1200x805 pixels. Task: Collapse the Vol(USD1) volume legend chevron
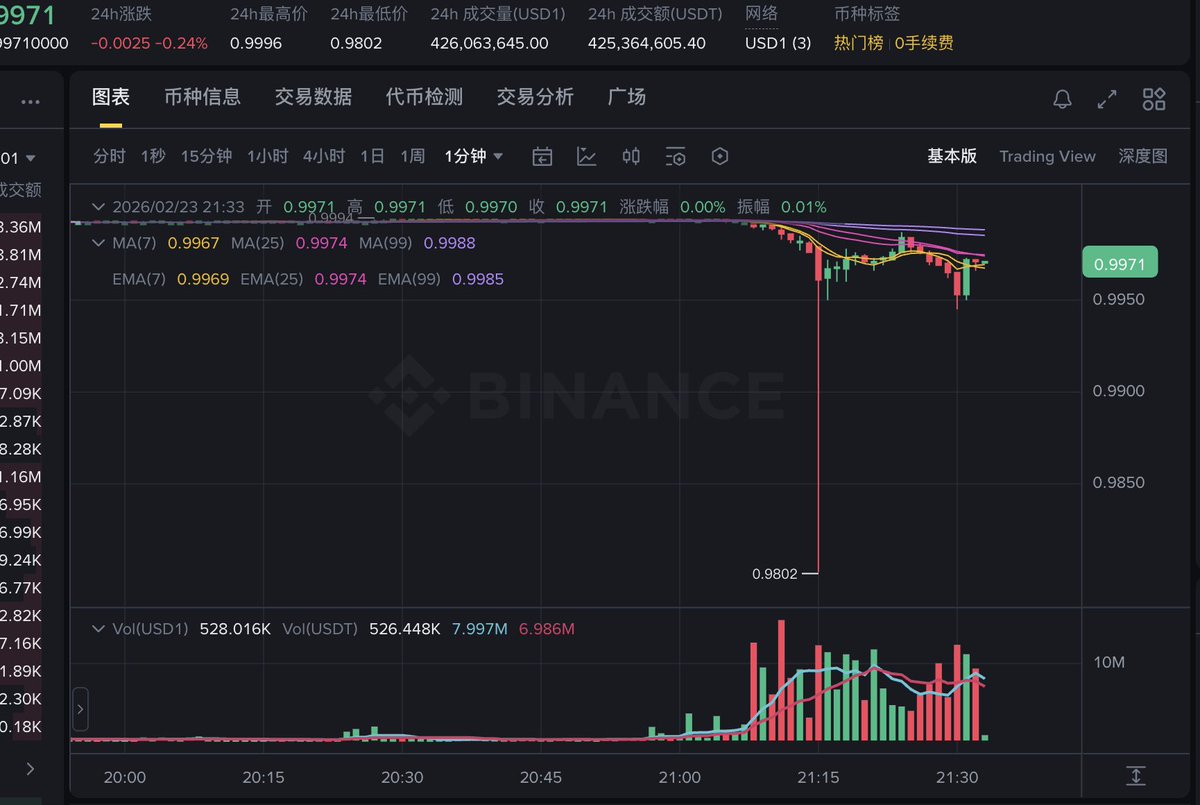click(x=98, y=629)
